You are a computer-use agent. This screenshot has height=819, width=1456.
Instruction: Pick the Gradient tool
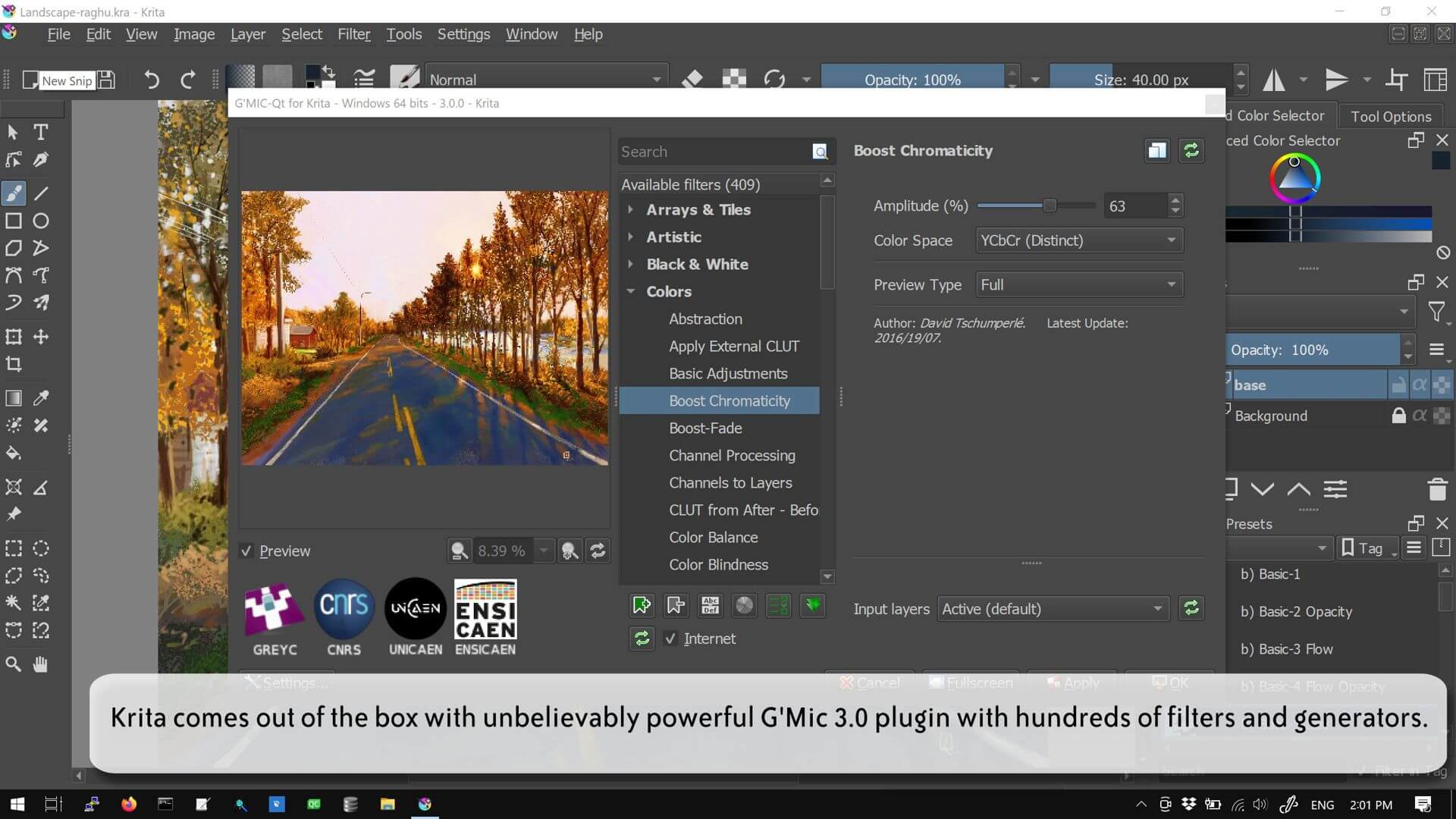13,397
